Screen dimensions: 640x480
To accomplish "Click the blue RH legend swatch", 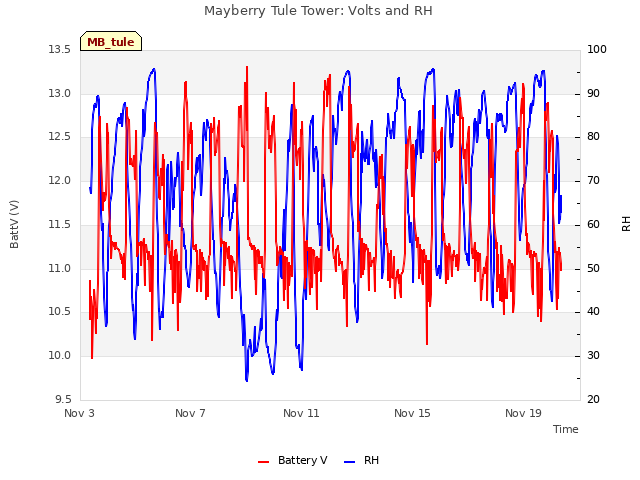I will coord(350,462).
